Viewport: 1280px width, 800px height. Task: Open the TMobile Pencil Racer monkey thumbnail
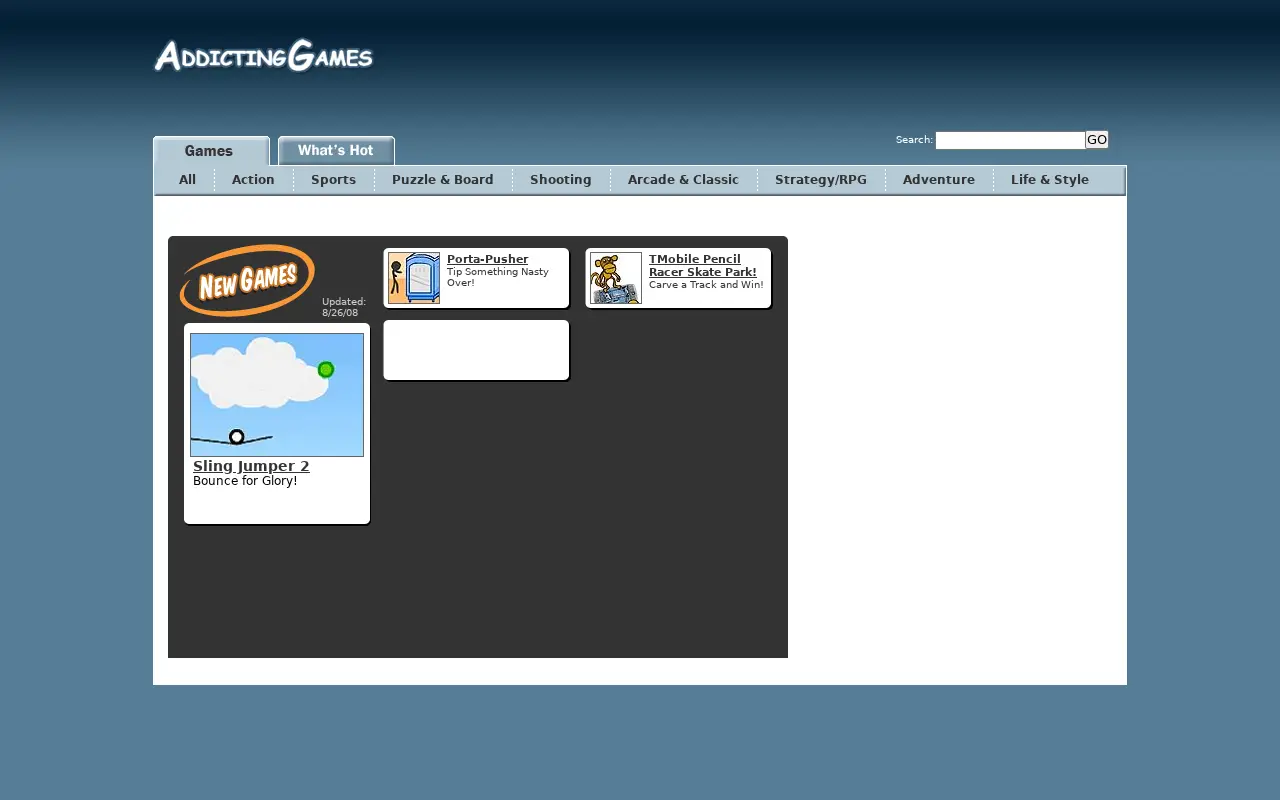(x=616, y=278)
